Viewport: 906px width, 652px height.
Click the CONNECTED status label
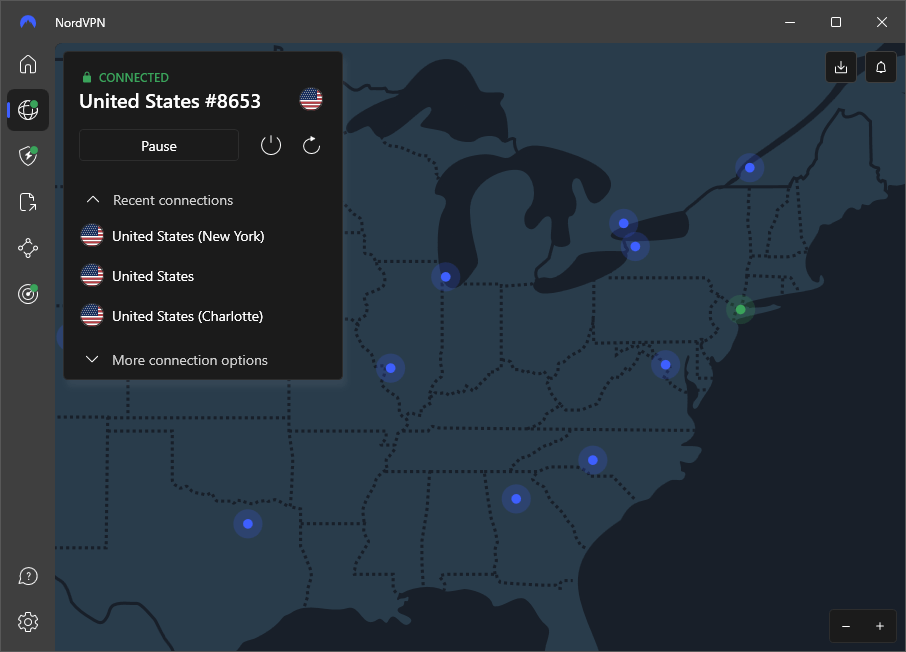click(133, 77)
